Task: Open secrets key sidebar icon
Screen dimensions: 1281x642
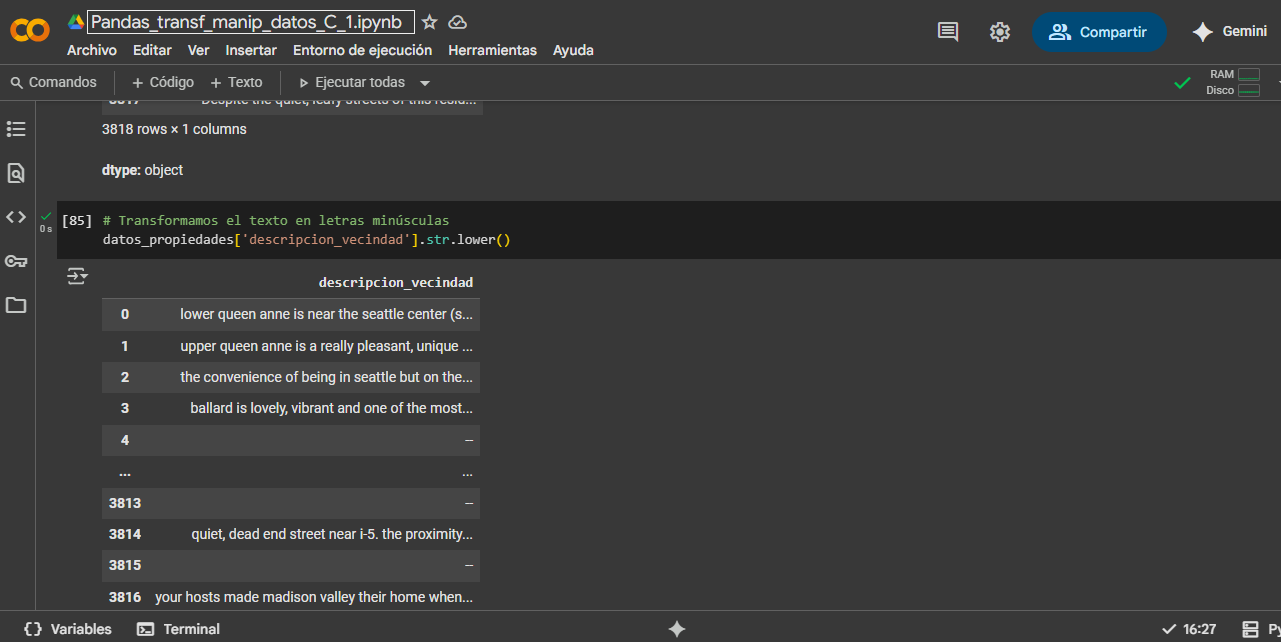Action: coord(16,261)
